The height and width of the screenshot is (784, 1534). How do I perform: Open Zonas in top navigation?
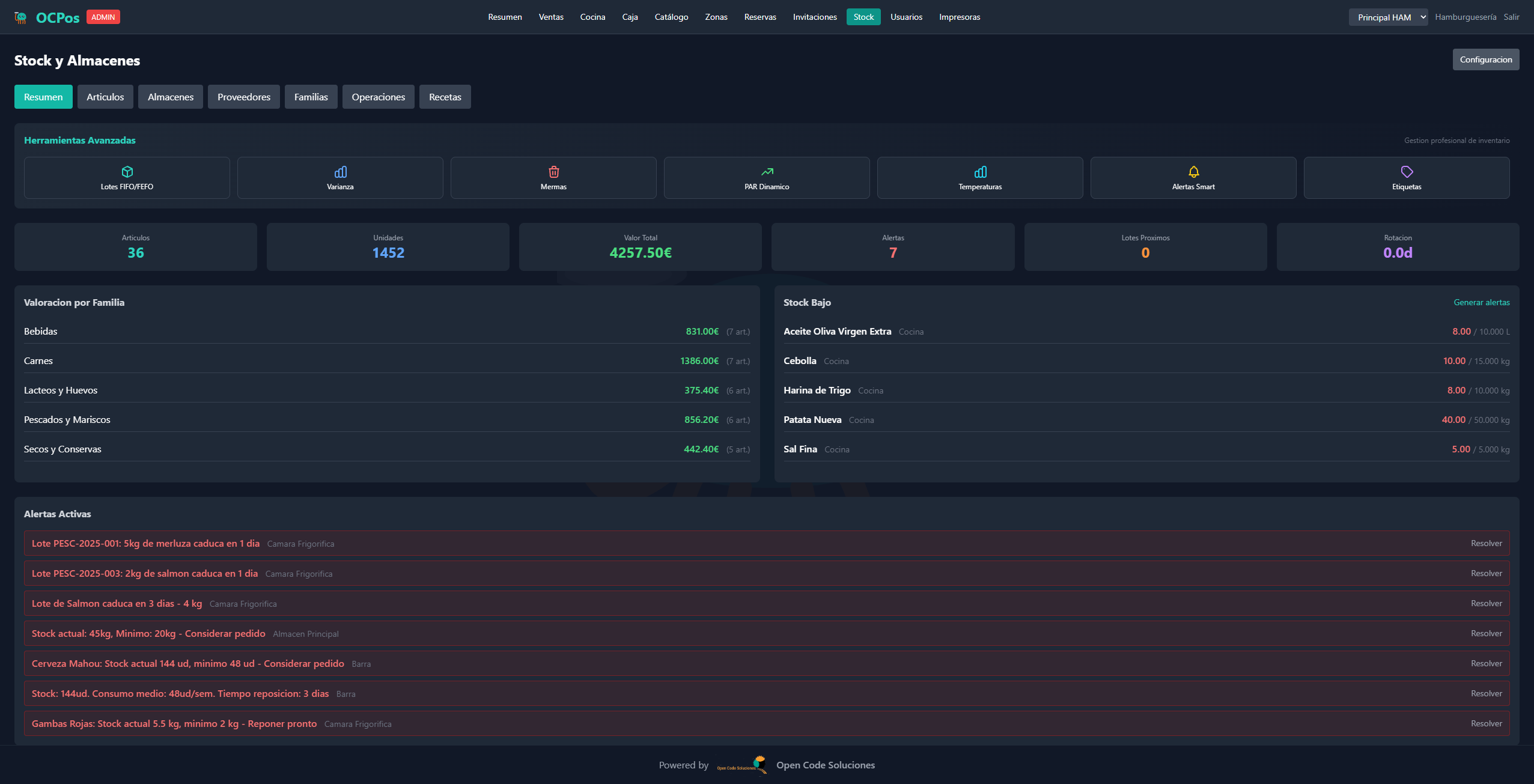716,17
